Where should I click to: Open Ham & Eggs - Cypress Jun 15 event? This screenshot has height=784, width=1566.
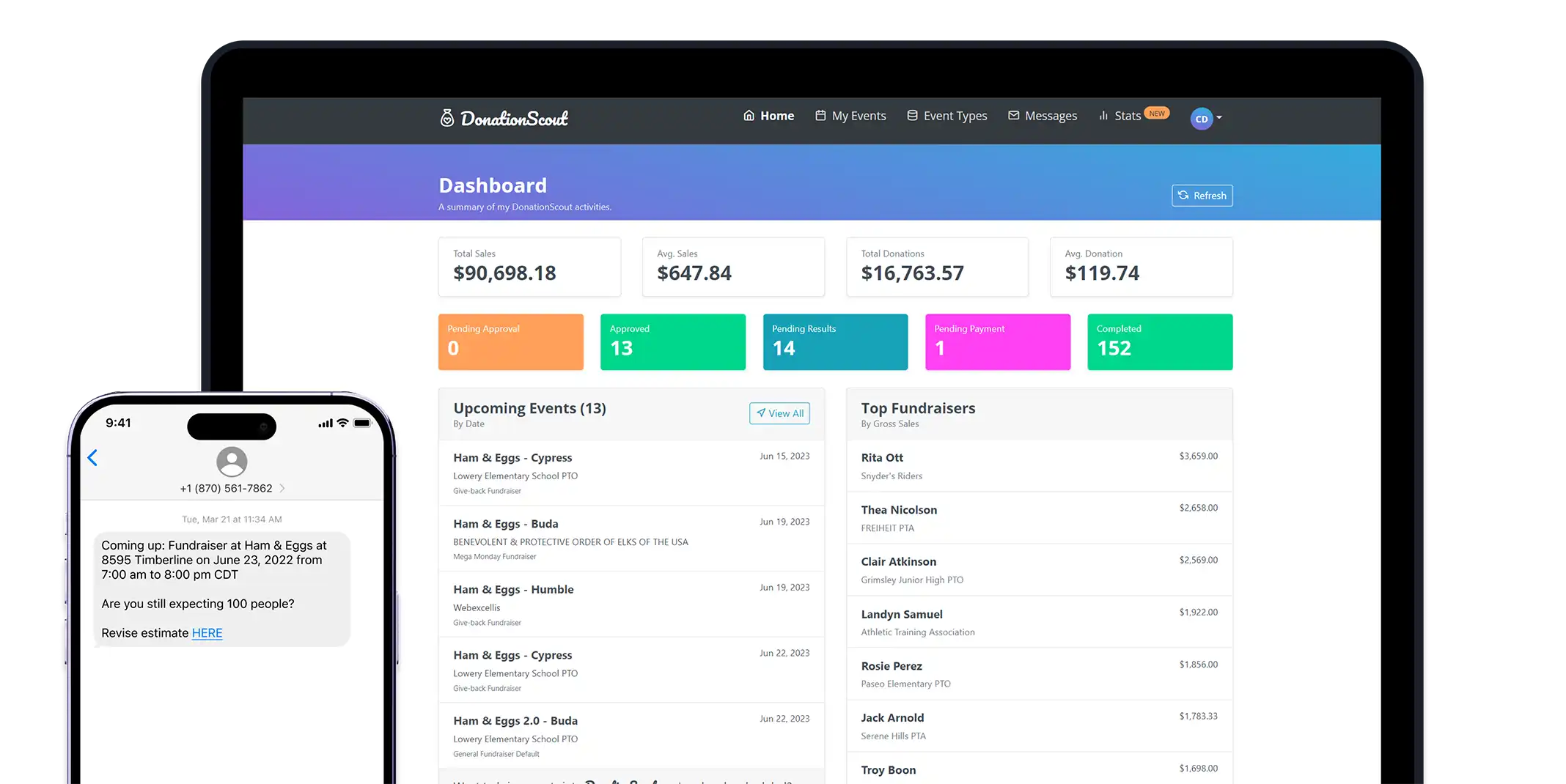(631, 473)
